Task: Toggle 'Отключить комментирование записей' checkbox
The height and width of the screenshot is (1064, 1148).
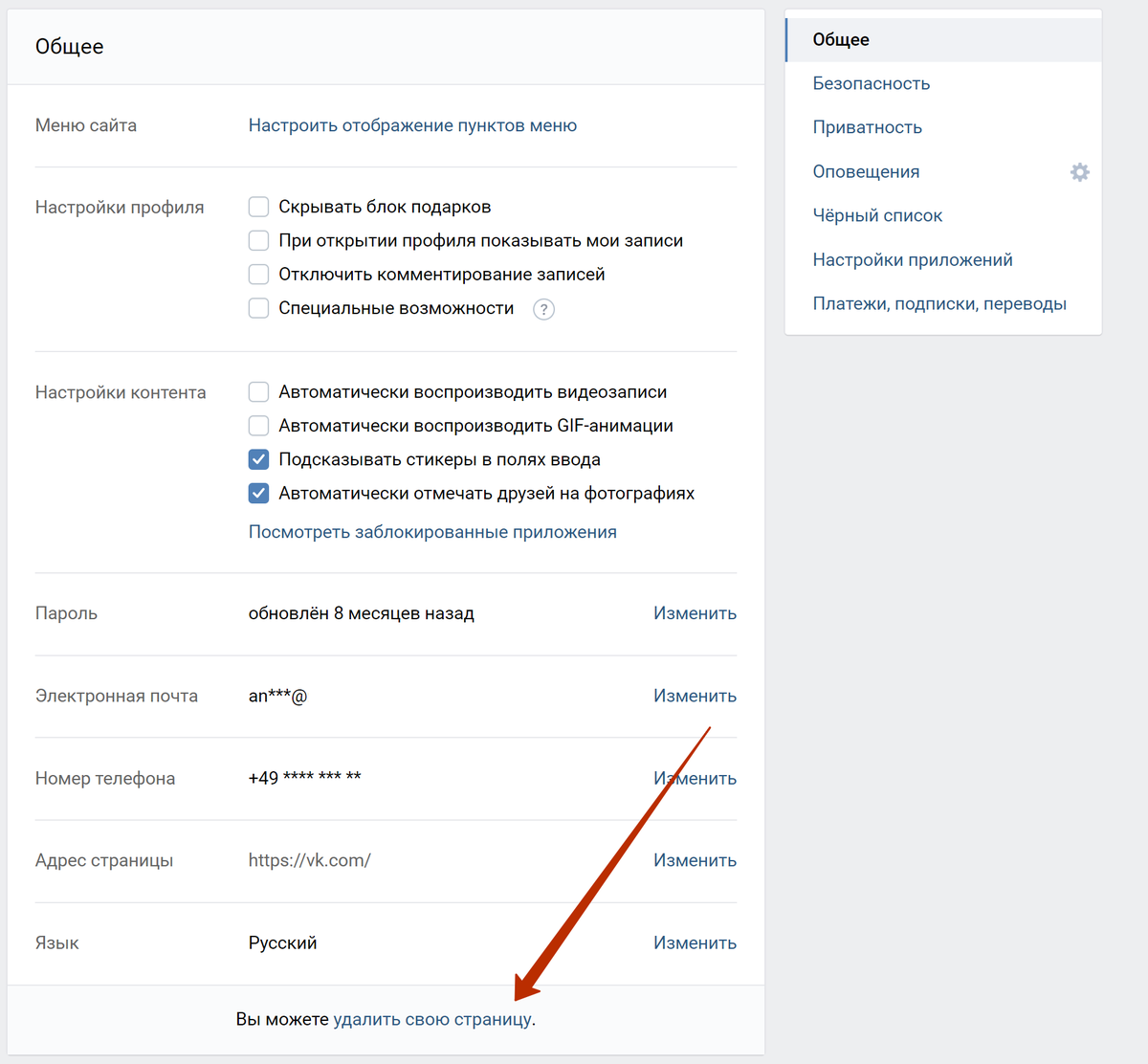Action: click(258, 275)
